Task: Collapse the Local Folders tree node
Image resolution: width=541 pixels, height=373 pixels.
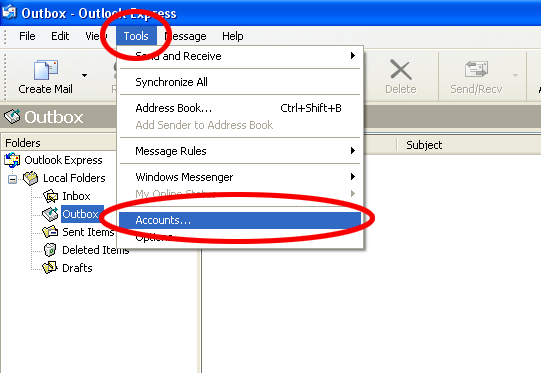Action: click(12, 179)
